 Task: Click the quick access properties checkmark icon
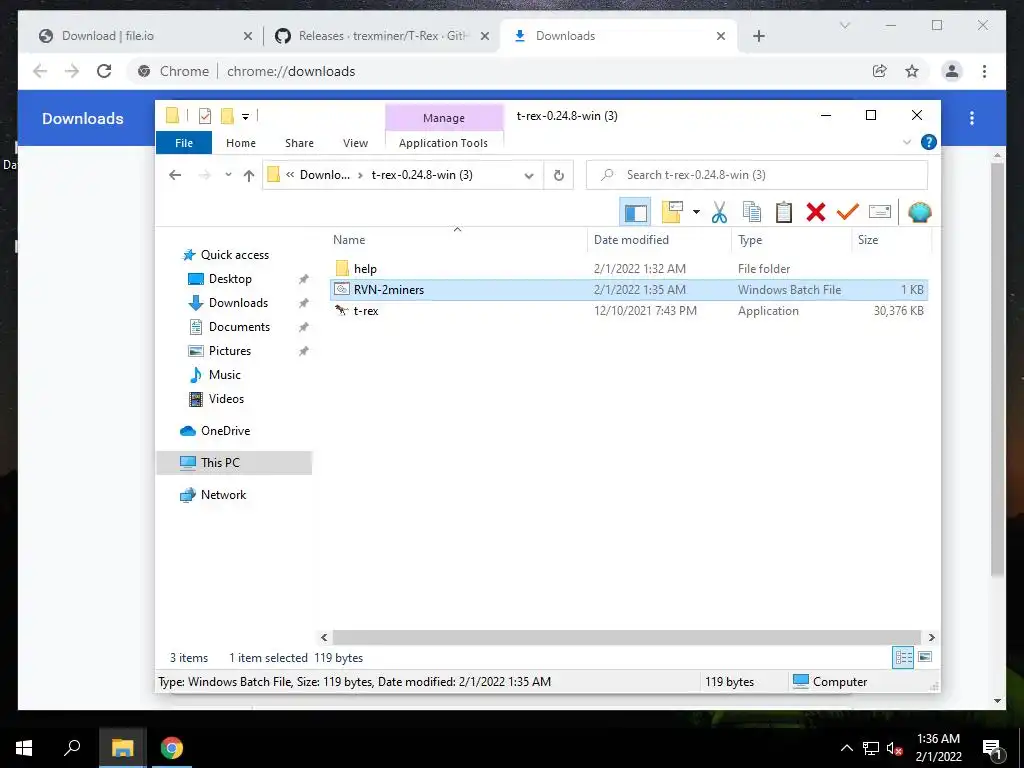click(x=204, y=116)
